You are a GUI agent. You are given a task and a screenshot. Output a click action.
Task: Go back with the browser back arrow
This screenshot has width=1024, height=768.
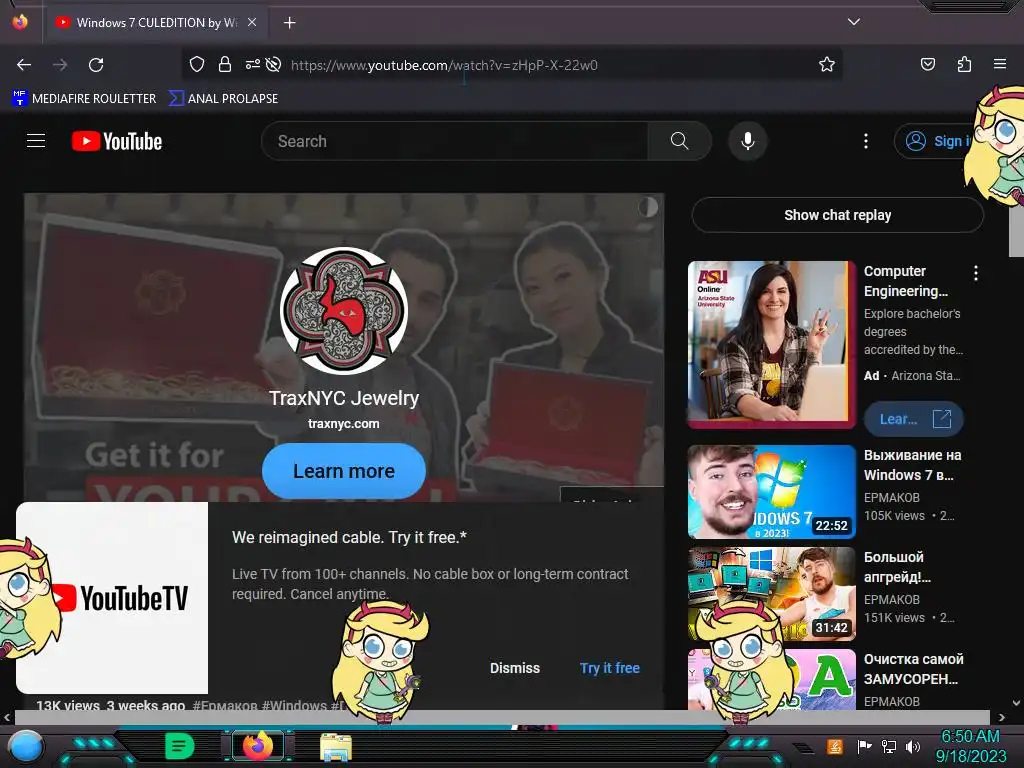[24, 65]
